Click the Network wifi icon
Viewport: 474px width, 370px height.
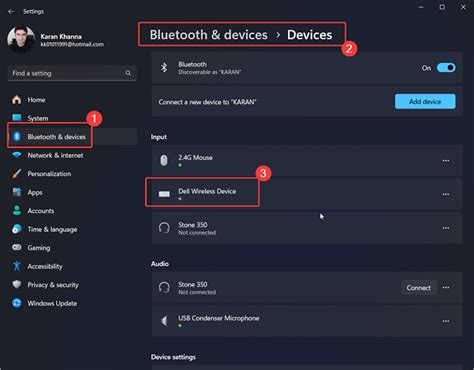tap(17, 155)
